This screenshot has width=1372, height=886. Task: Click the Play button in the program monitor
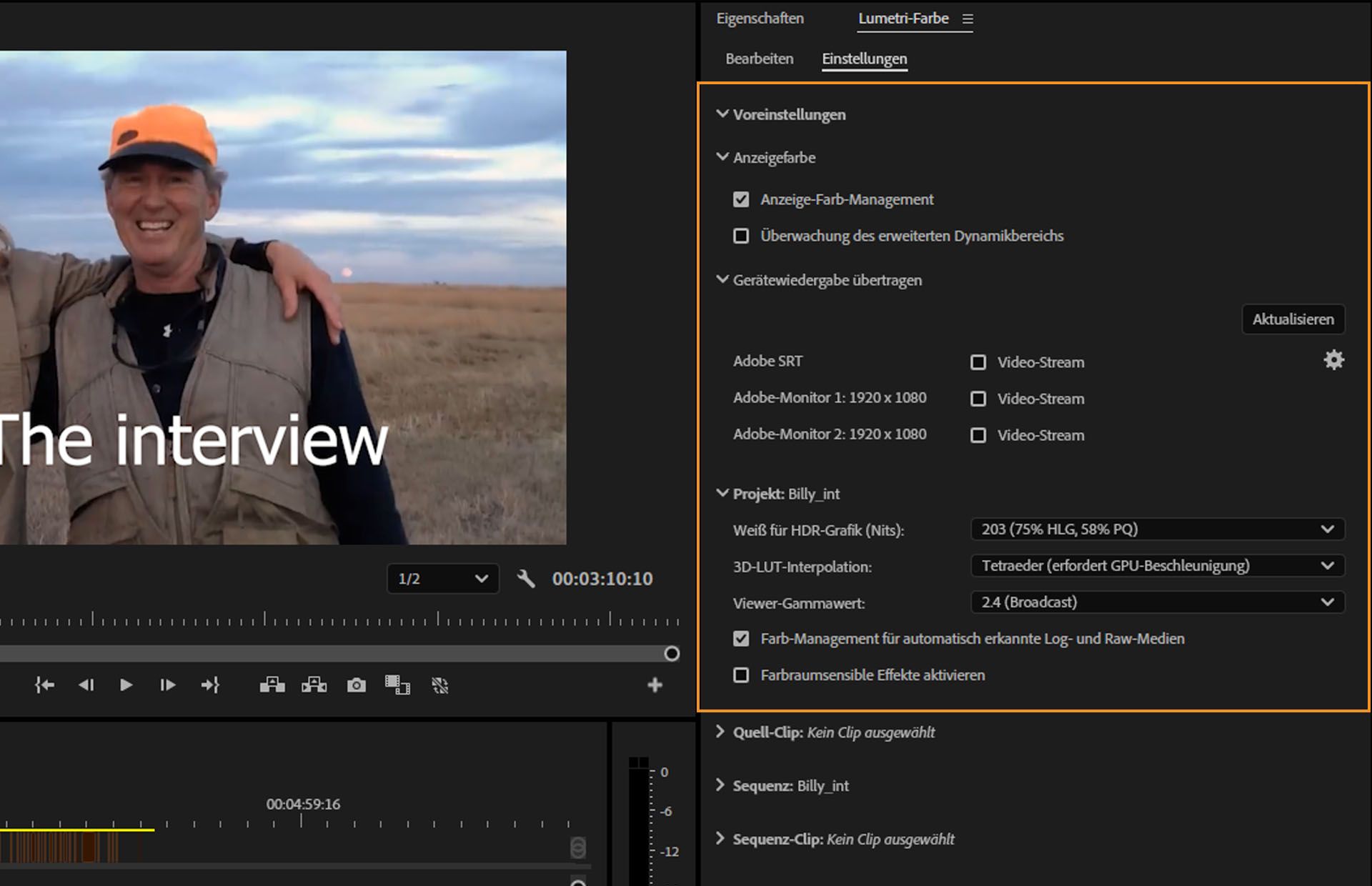coord(126,685)
